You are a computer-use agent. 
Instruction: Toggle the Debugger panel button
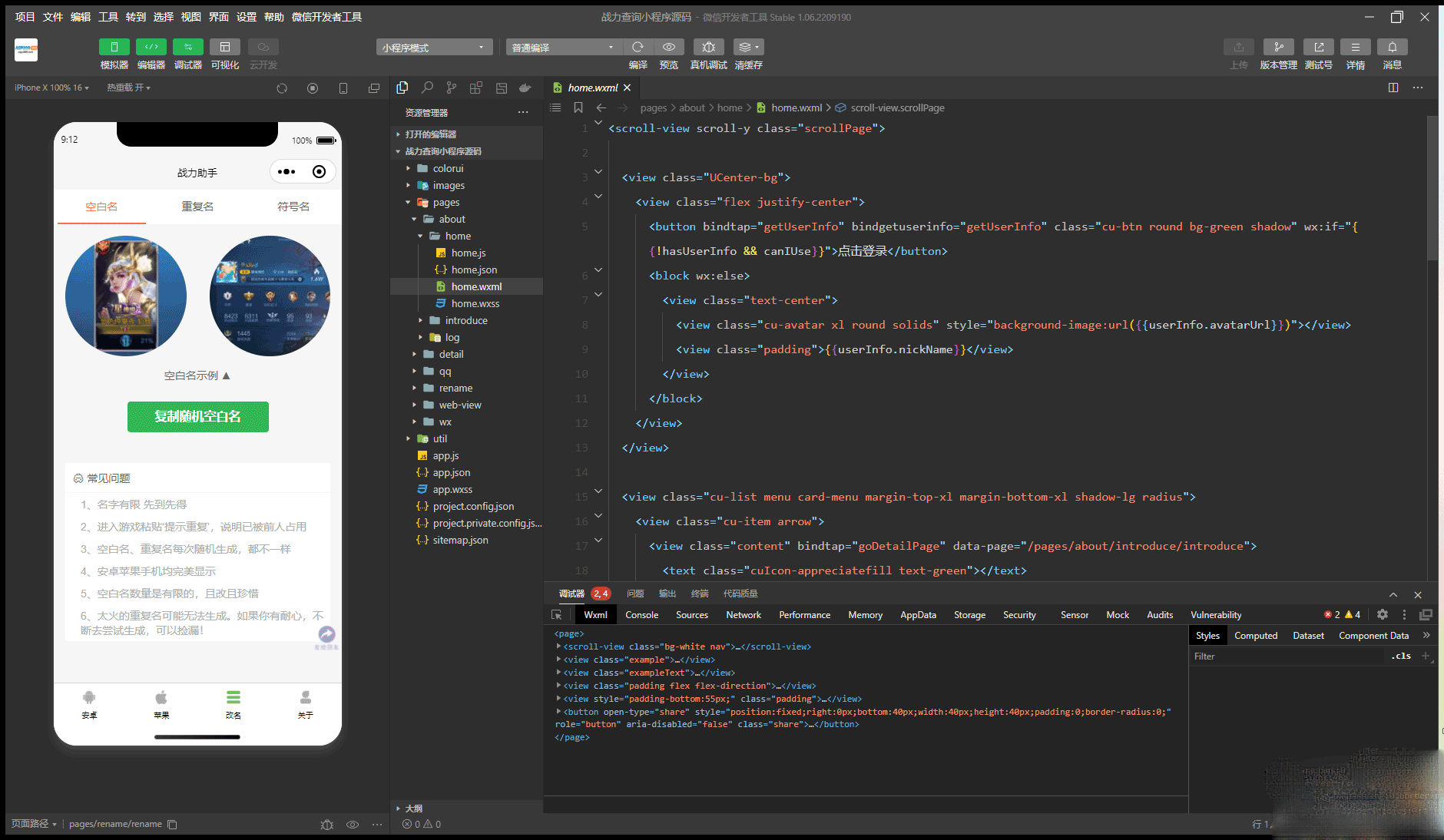click(187, 47)
